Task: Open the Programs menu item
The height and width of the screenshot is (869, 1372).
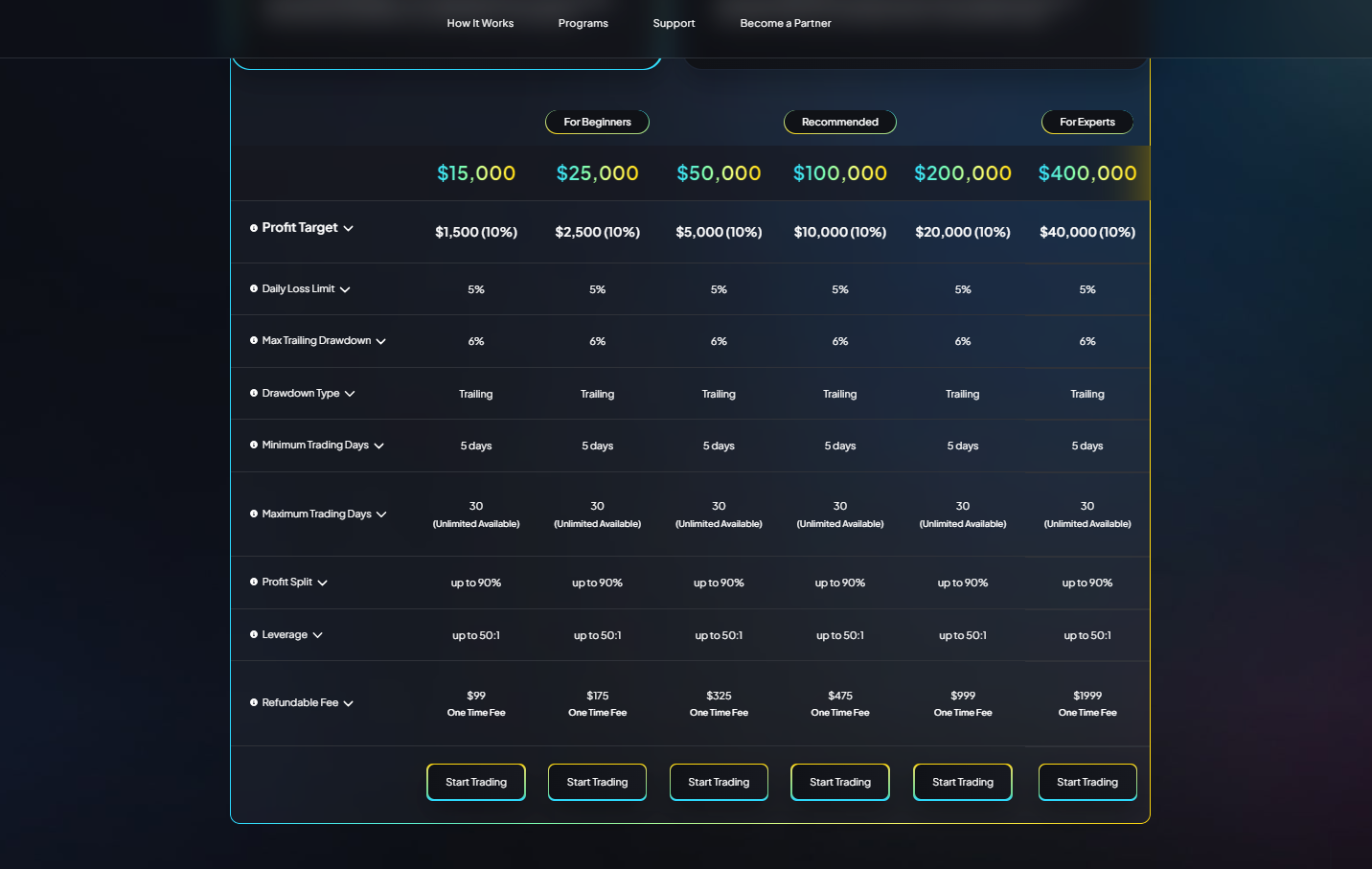Action: coord(583,23)
